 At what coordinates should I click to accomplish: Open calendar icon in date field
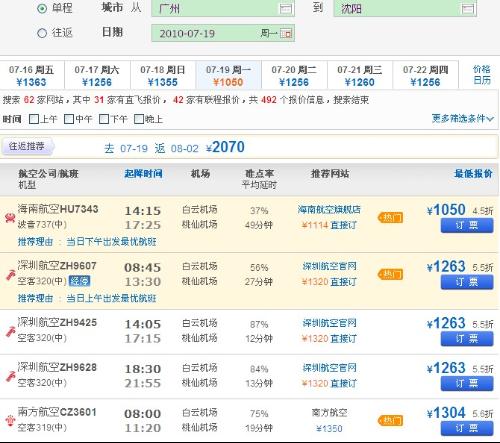[286, 33]
